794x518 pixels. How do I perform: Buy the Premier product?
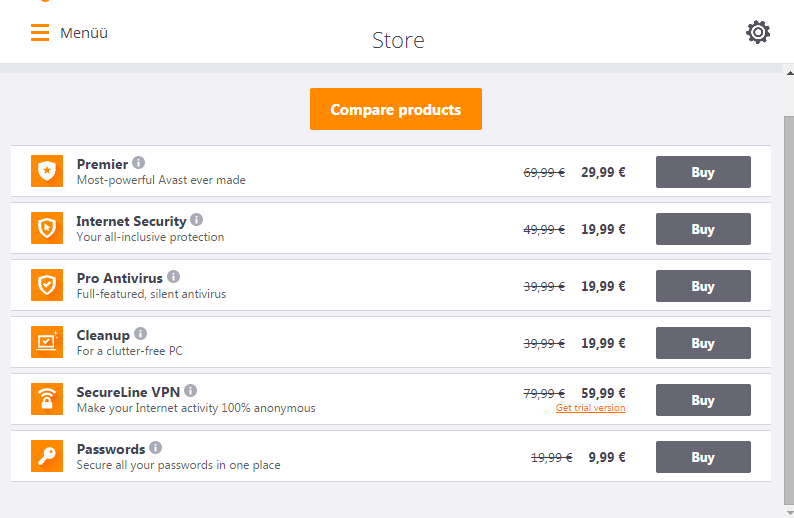coord(703,172)
